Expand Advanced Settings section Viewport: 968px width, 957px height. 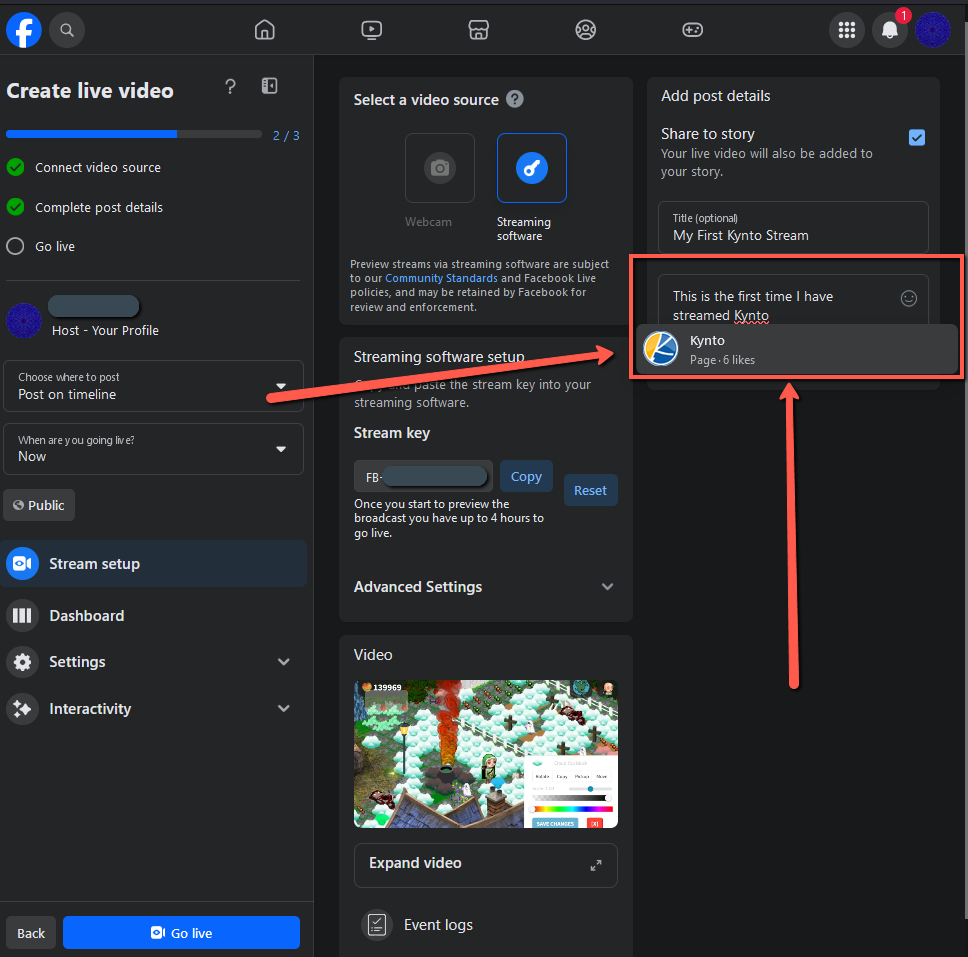pos(485,587)
